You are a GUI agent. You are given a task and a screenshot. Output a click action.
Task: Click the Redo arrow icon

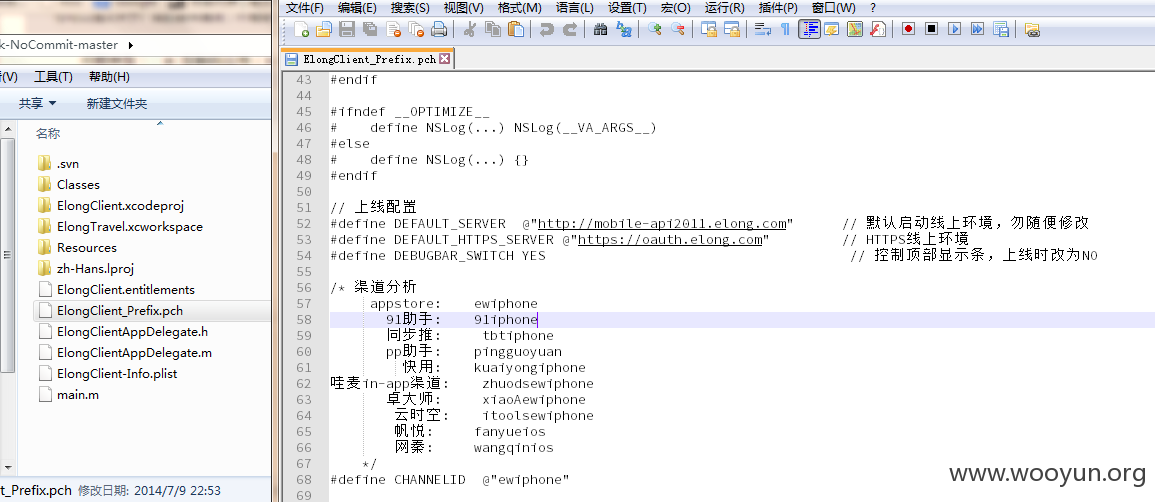(570, 29)
